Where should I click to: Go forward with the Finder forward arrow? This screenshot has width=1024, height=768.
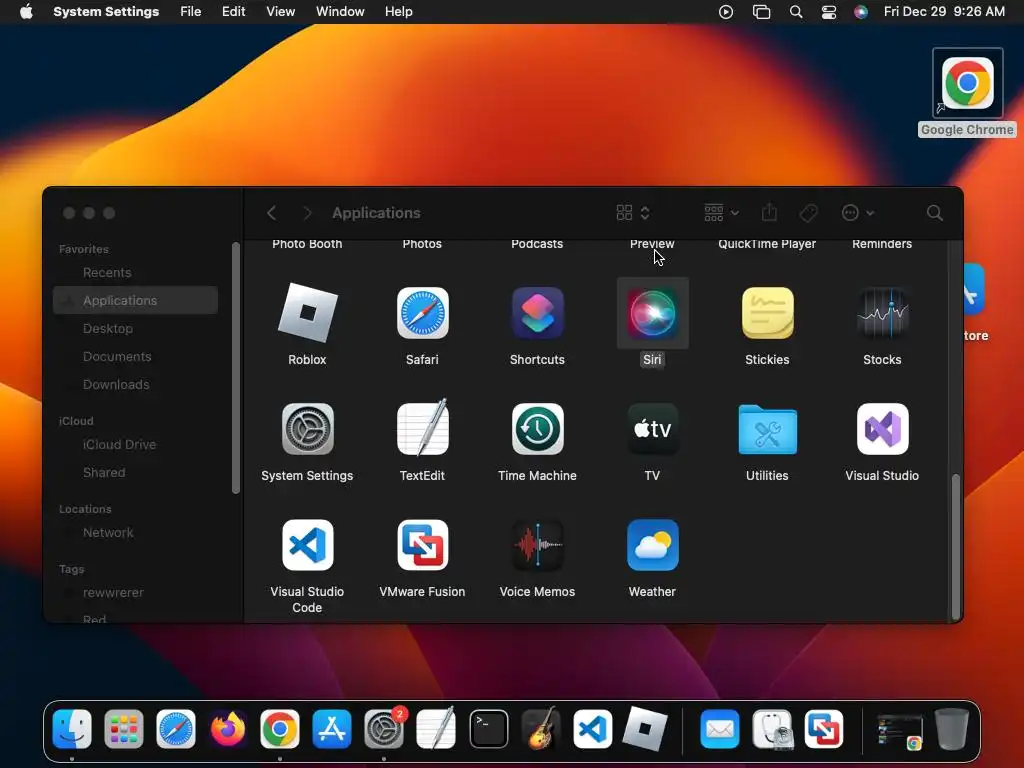308,213
